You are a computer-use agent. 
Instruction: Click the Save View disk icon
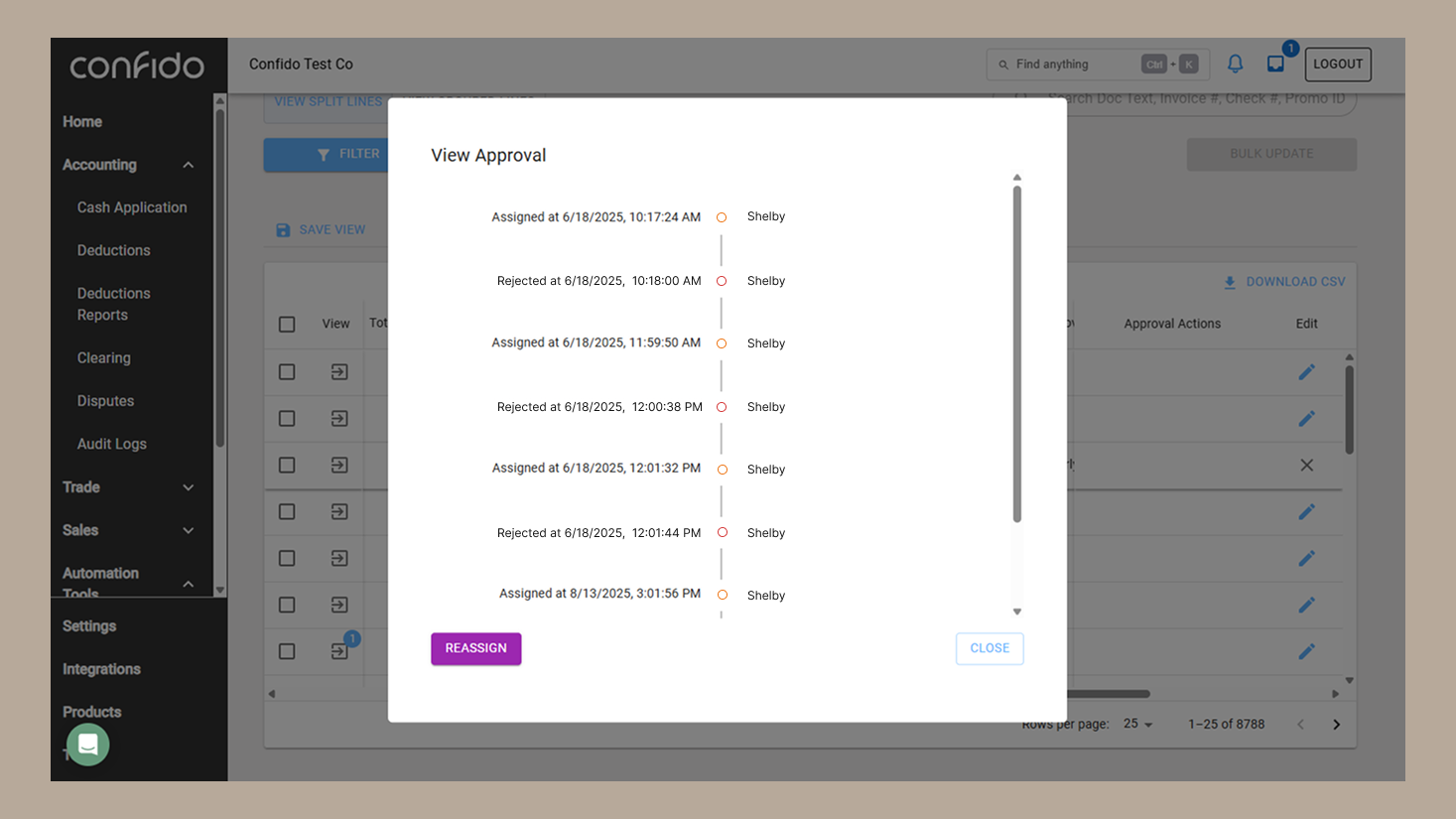pos(283,229)
